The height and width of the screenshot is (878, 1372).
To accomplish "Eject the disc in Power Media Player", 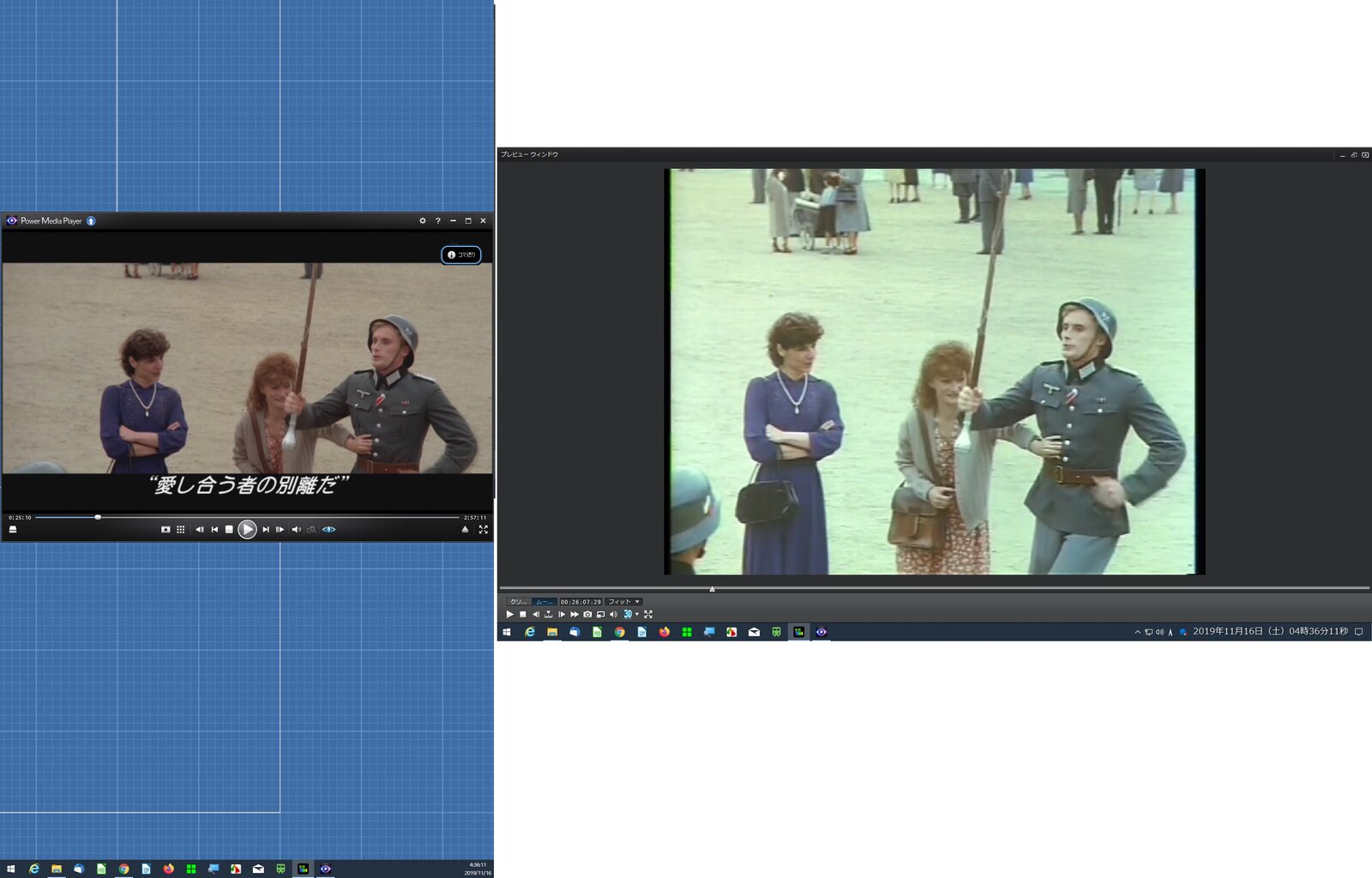I will pyautogui.click(x=465, y=529).
